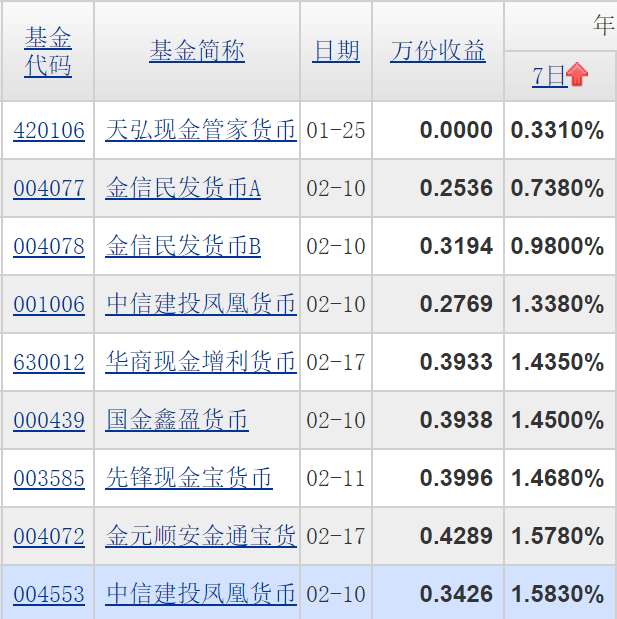This screenshot has width=617, height=619.
Task: Select 7-day yield 1.5830%
Action: click(557, 594)
